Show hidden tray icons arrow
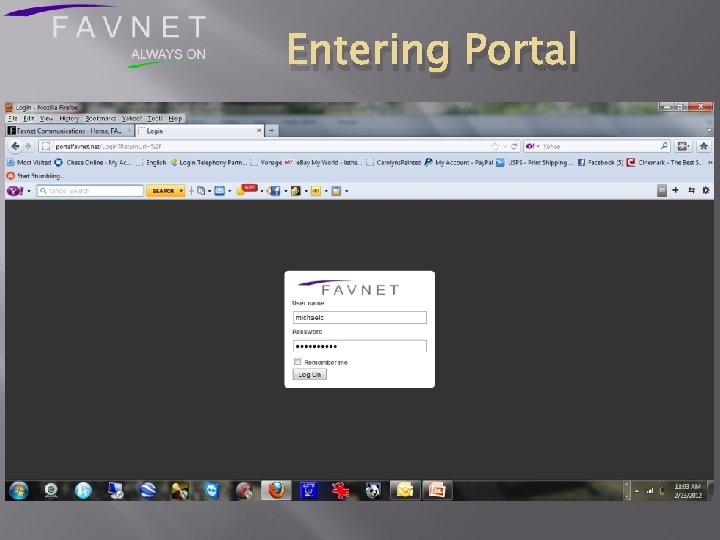Screen dimensions: 720x540 coord(636,491)
